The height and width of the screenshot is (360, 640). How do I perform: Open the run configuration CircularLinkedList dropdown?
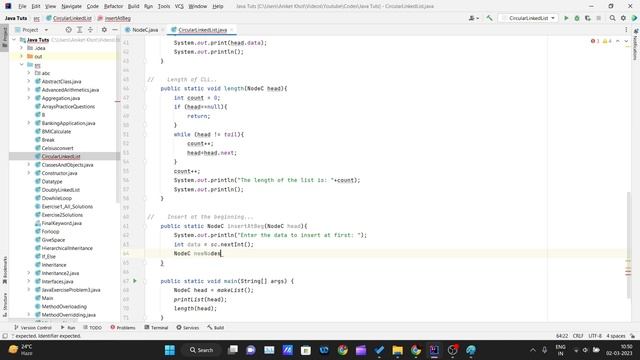point(528,18)
